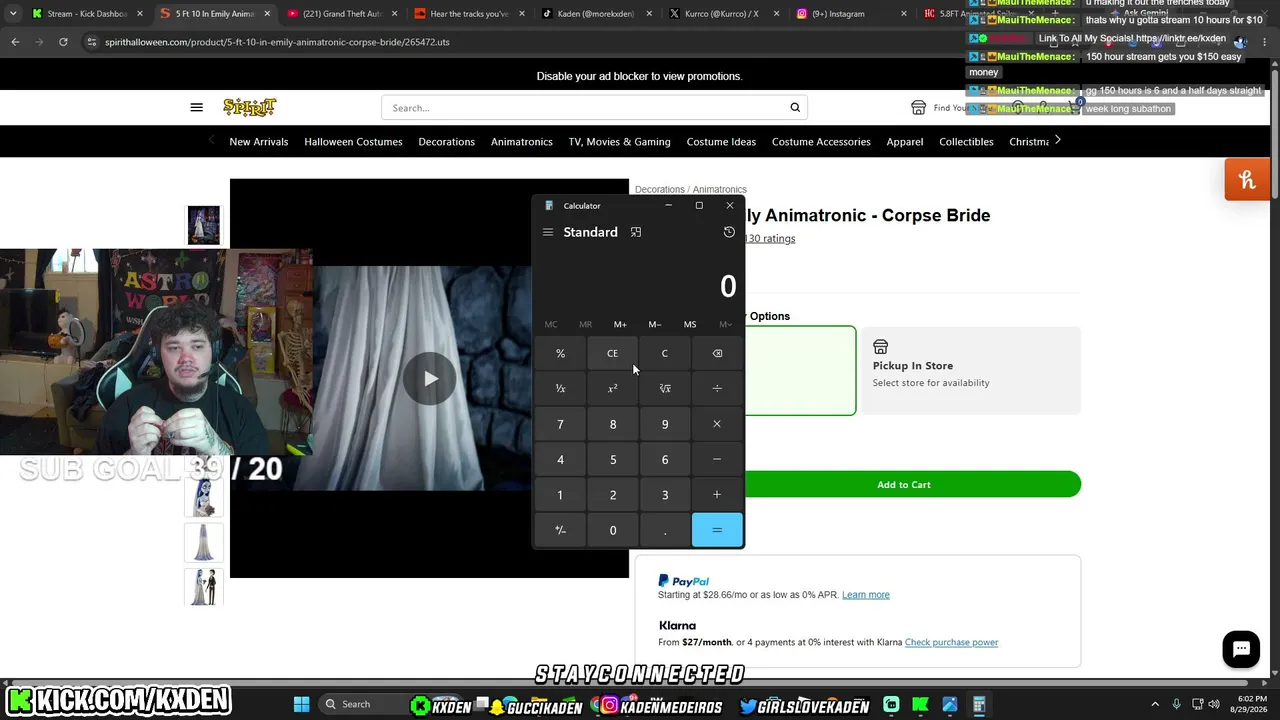
Task: Open the chat bubble widget
Action: click(x=1241, y=649)
